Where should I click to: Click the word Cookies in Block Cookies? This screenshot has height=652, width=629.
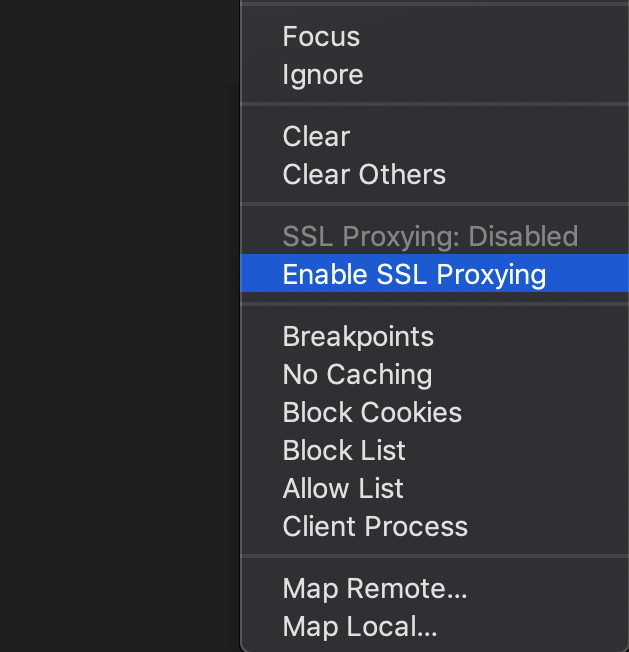click(411, 412)
